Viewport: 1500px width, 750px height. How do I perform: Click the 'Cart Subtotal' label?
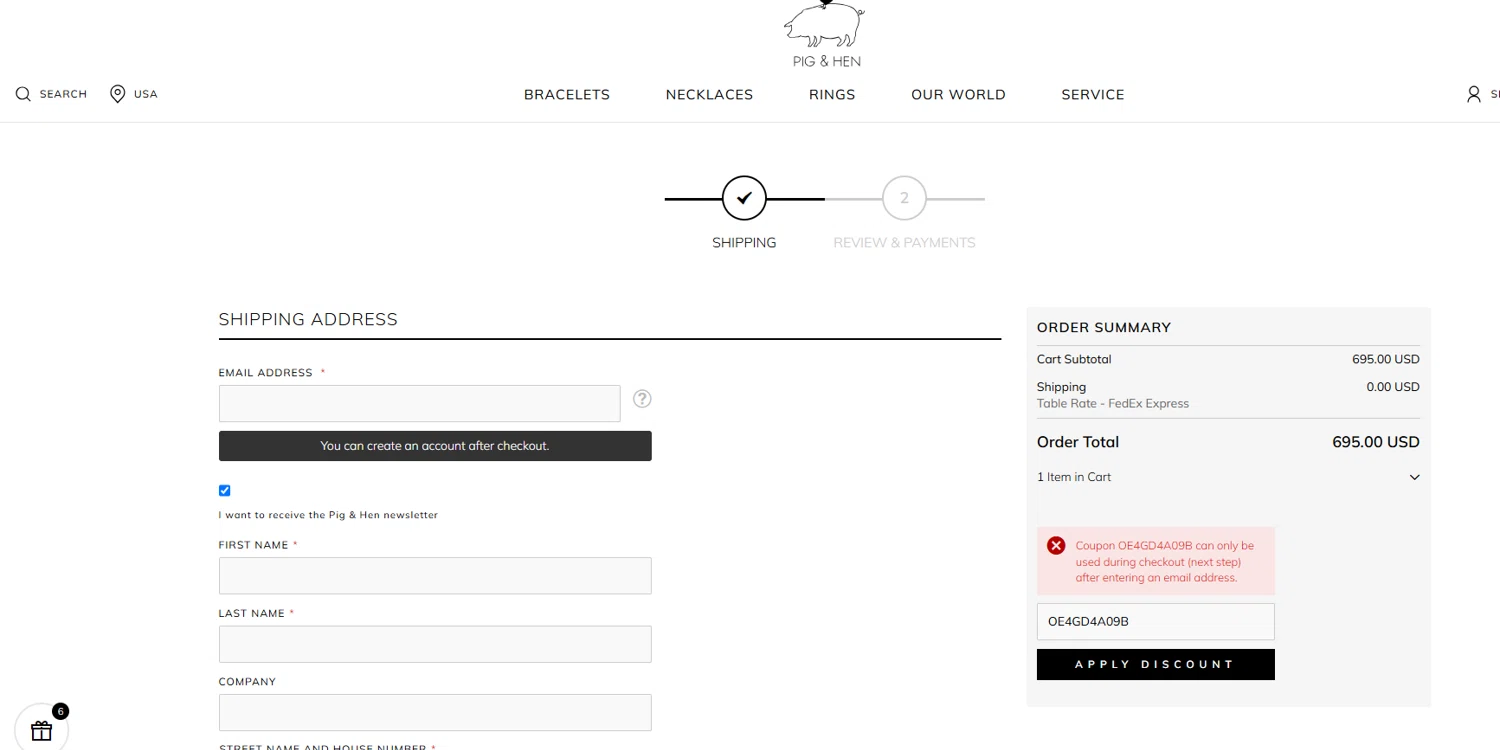click(1074, 359)
